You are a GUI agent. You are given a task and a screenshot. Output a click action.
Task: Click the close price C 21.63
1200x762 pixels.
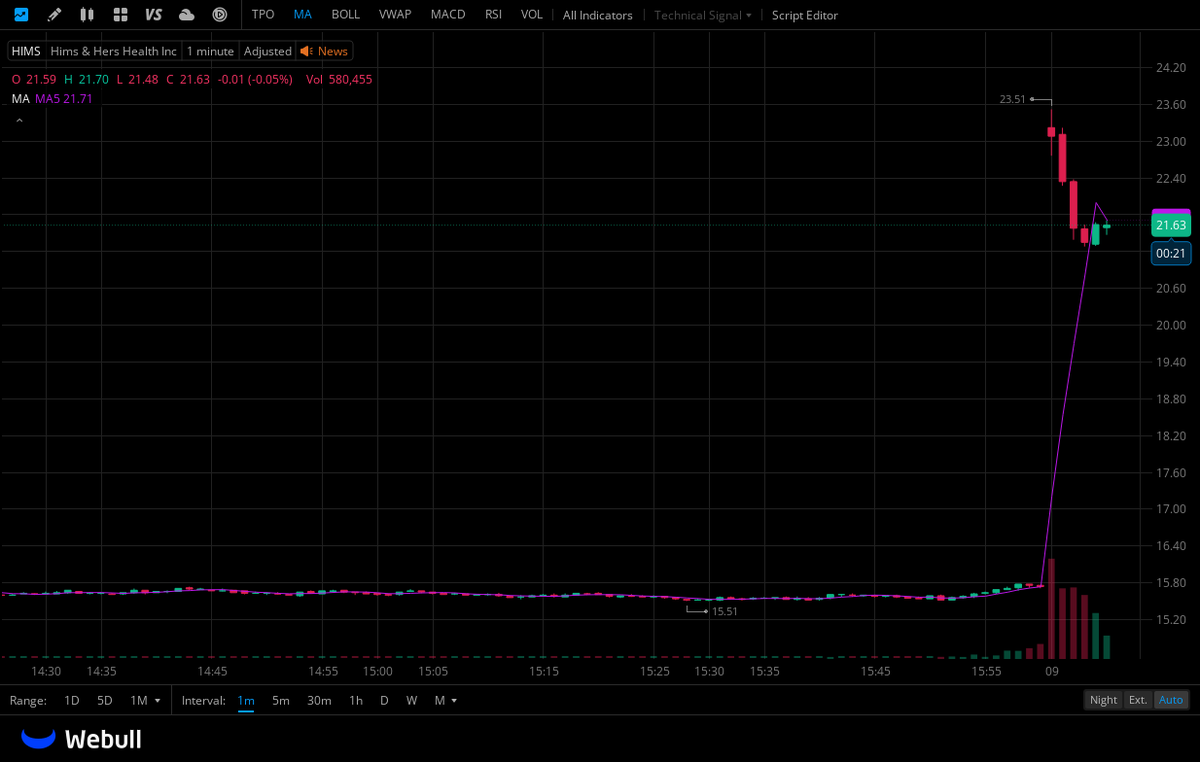click(x=188, y=79)
